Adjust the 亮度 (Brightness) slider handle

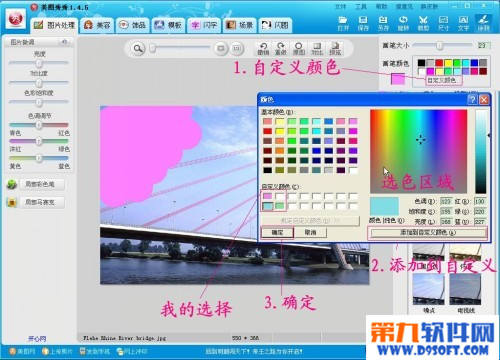coord(39,63)
